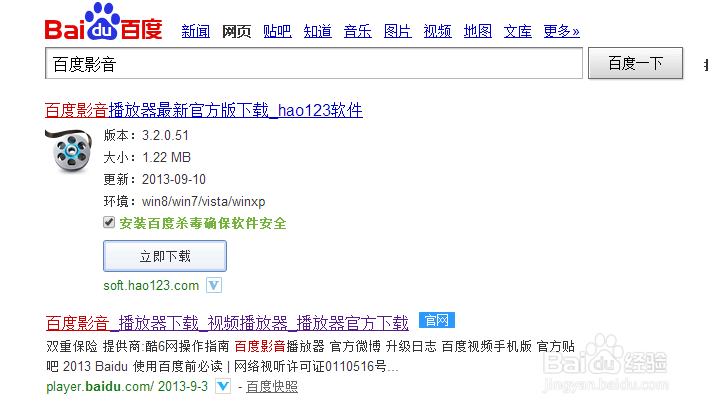Click the 安装百度杀毒确保软件安全 green label

point(203,223)
